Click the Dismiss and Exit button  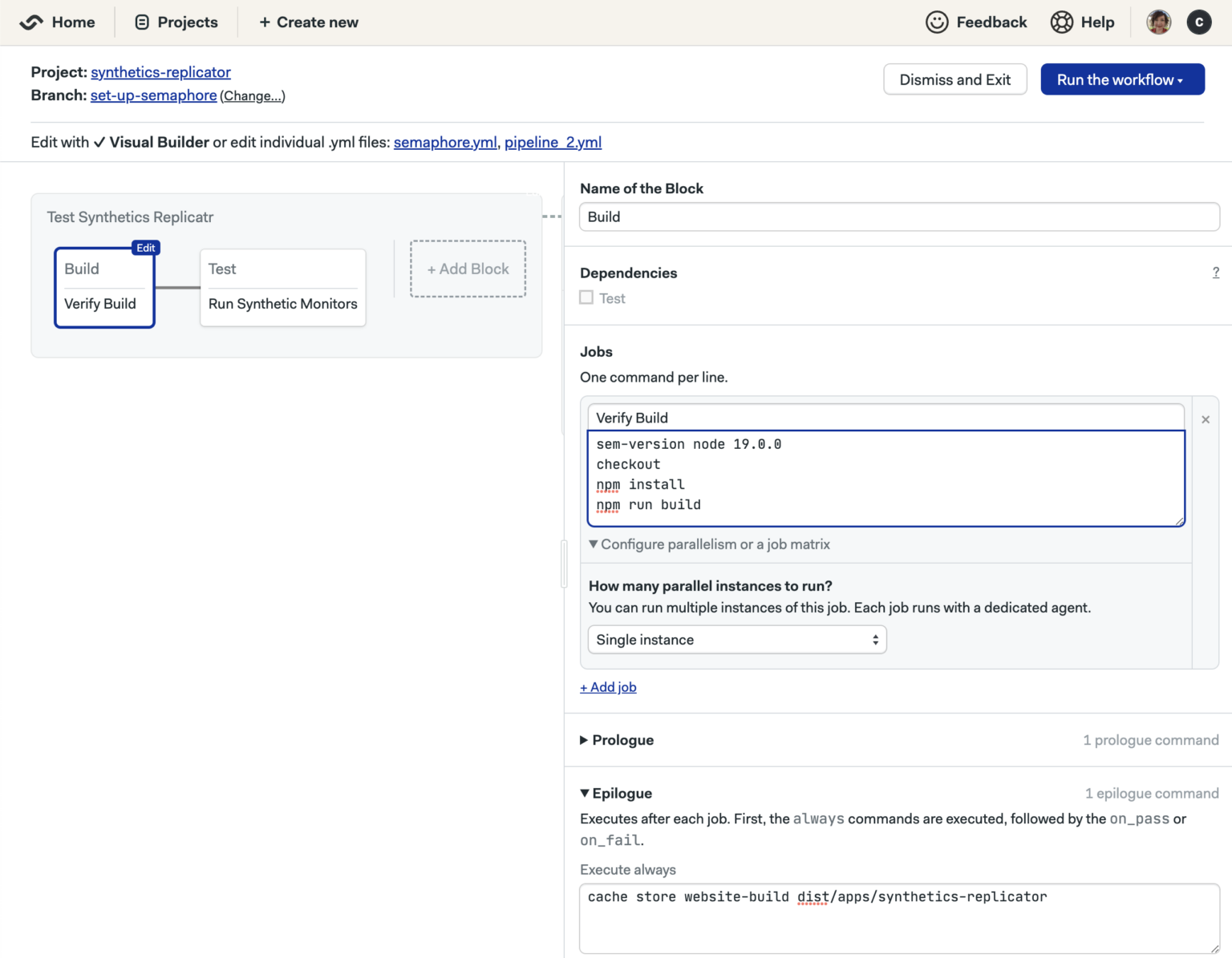tap(955, 79)
